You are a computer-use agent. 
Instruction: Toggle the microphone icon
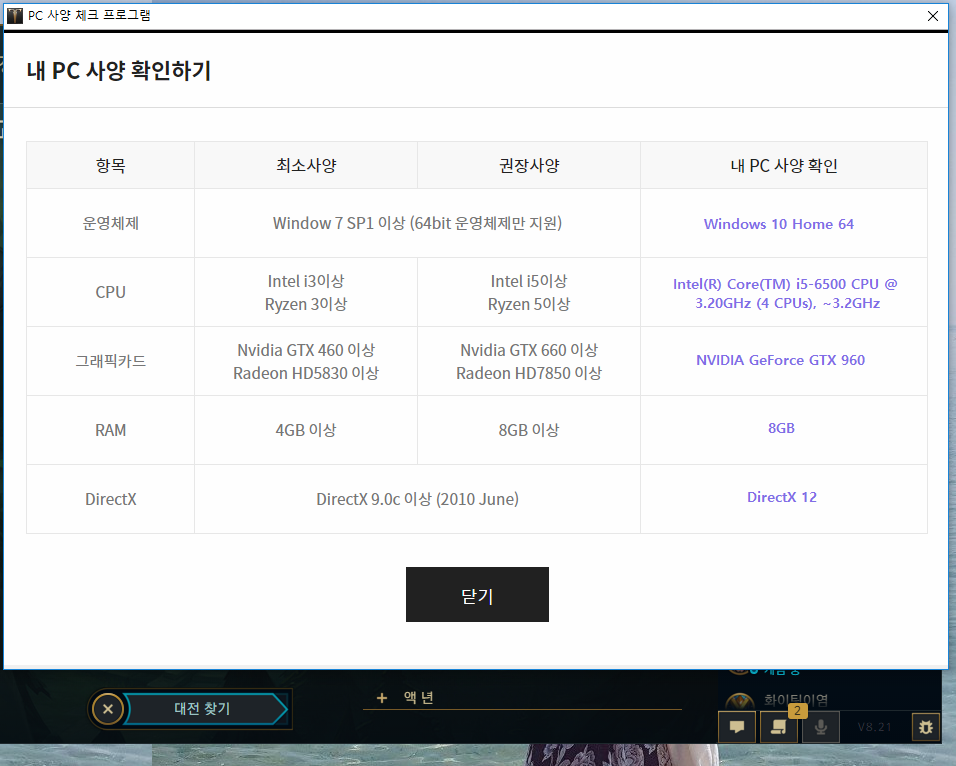821,727
